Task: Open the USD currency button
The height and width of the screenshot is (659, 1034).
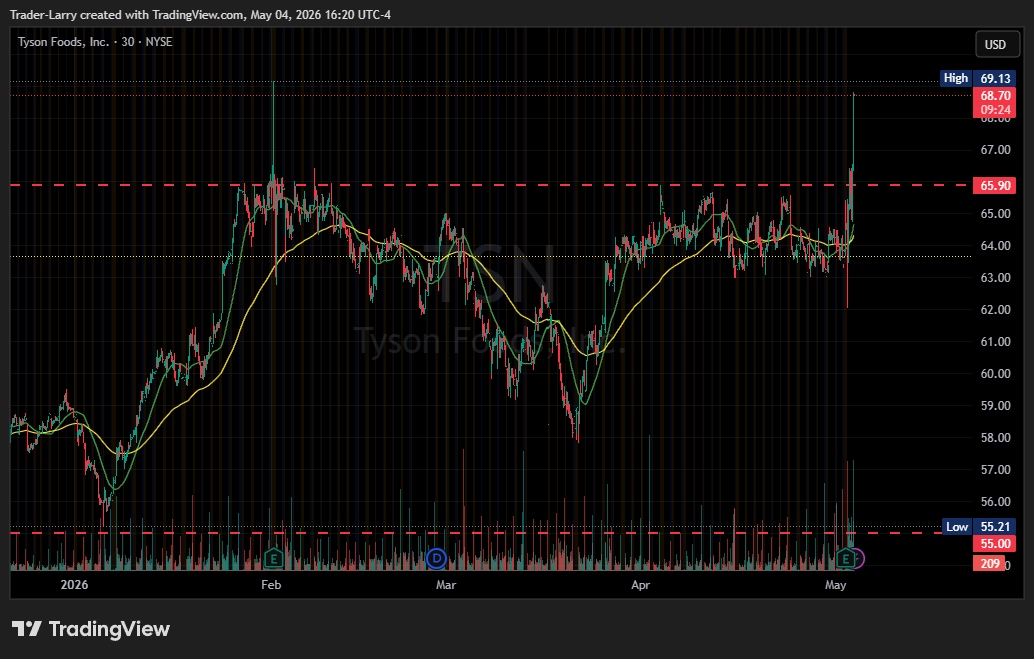Action: (x=996, y=45)
